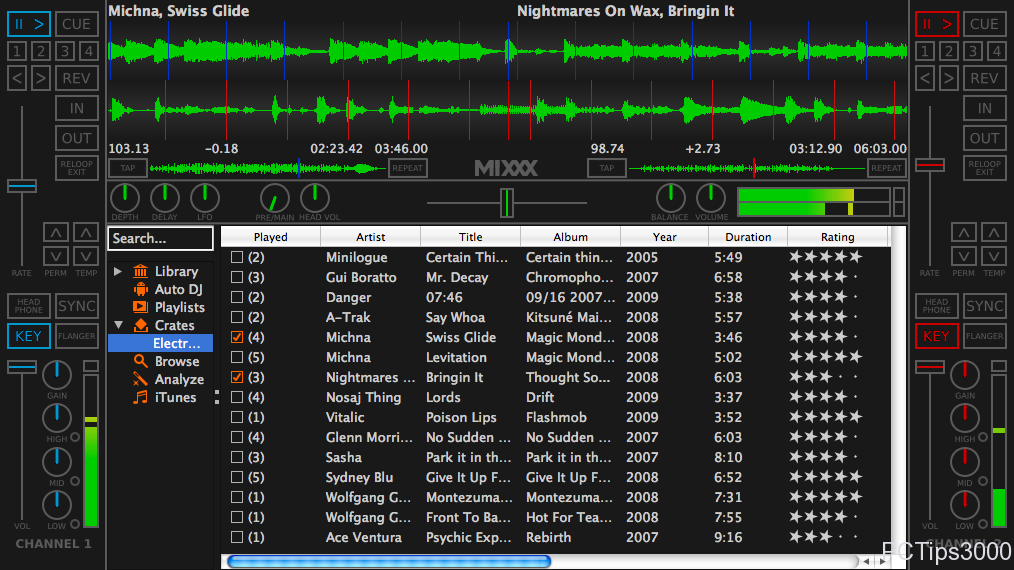Toggle red KEY lock on Channel 2
The height and width of the screenshot is (570, 1014).
[x=936, y=336]
